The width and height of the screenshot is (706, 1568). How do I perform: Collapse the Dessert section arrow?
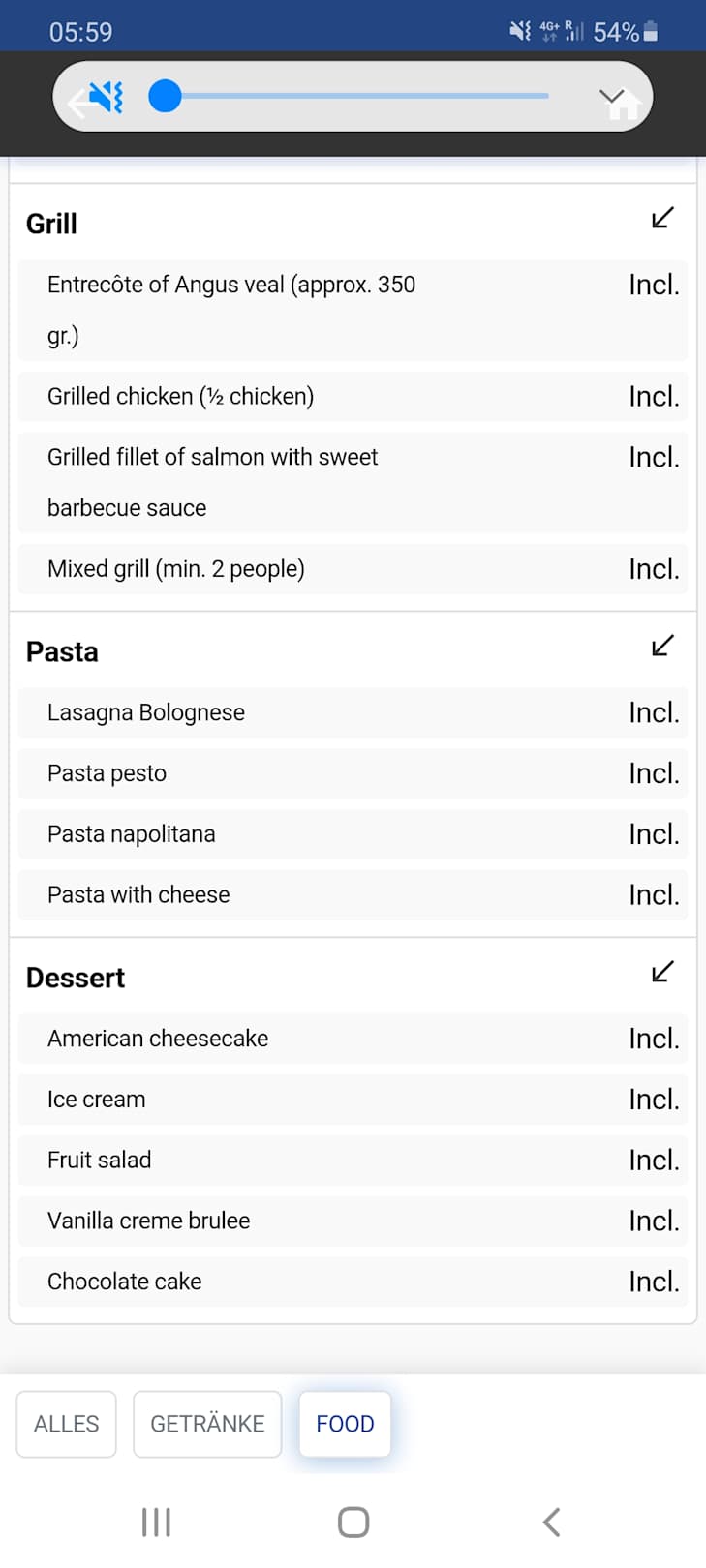point(662,972)
